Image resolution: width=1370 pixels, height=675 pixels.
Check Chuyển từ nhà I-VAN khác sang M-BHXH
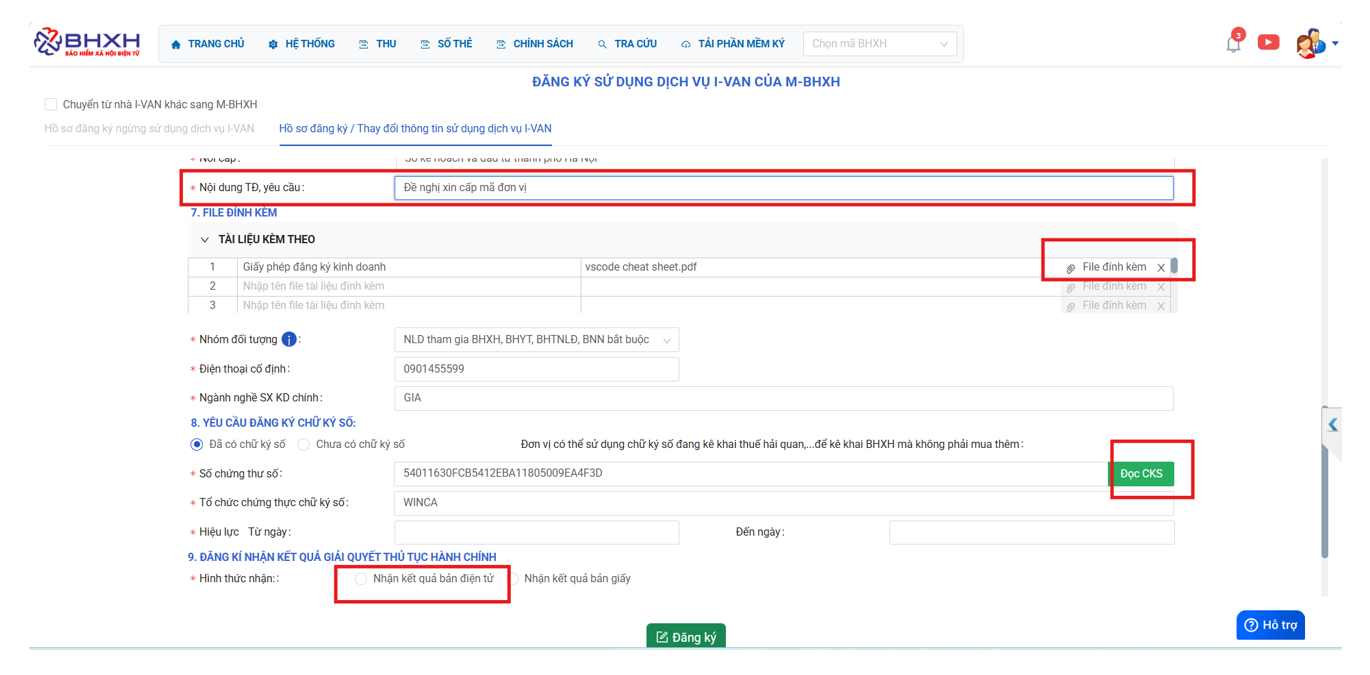pyautogui.click(x=51, y=104)
